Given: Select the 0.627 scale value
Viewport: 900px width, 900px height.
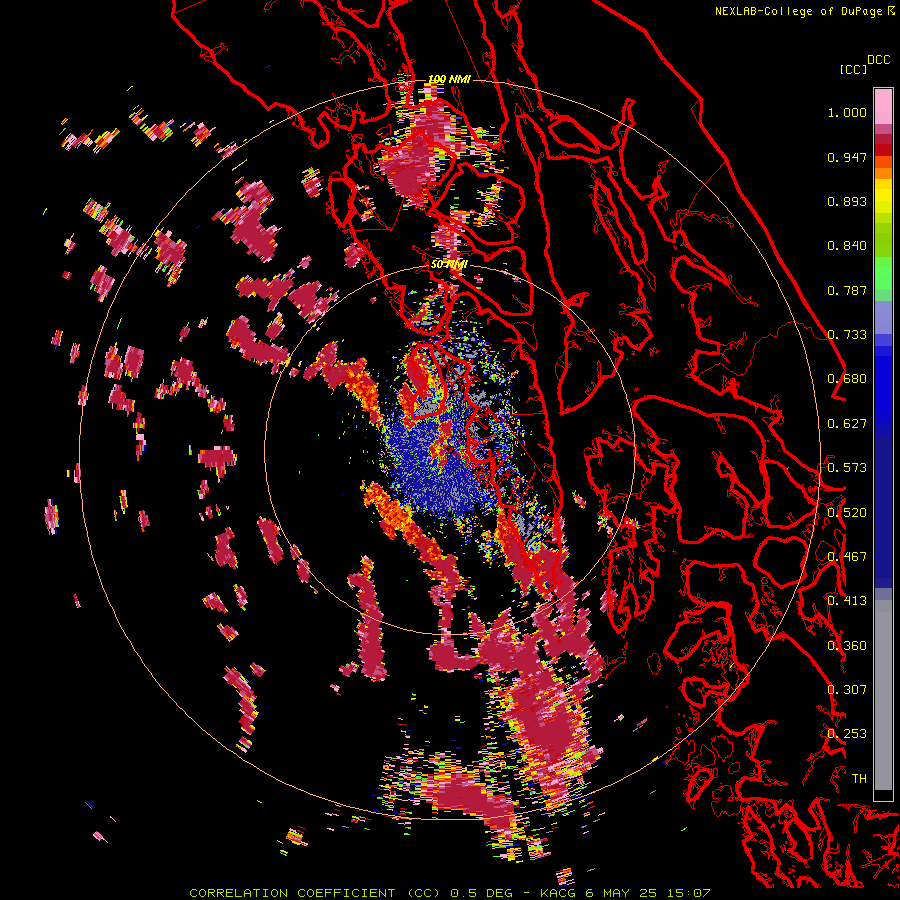Looking at the screenshot, I should 847,424.
